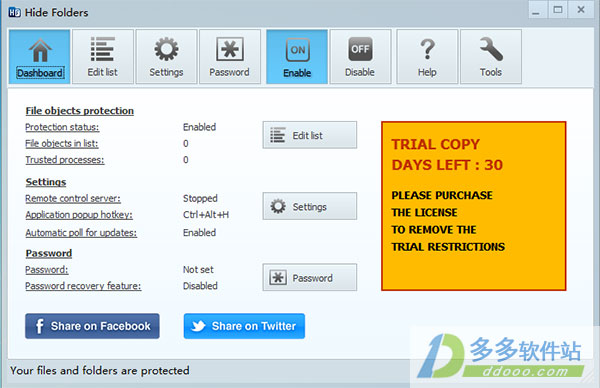The width and height of the screenshot is (600, 388).
Task: Open the Help question mark toolbar icon
Action: pyautogui.click(x=427, y=57)
